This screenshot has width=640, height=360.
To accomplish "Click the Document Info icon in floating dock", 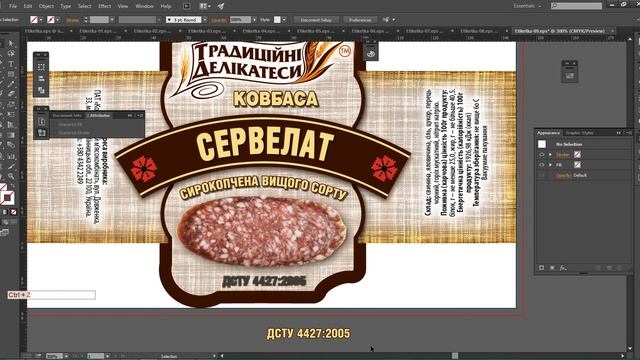I will (x=41, y=121).
